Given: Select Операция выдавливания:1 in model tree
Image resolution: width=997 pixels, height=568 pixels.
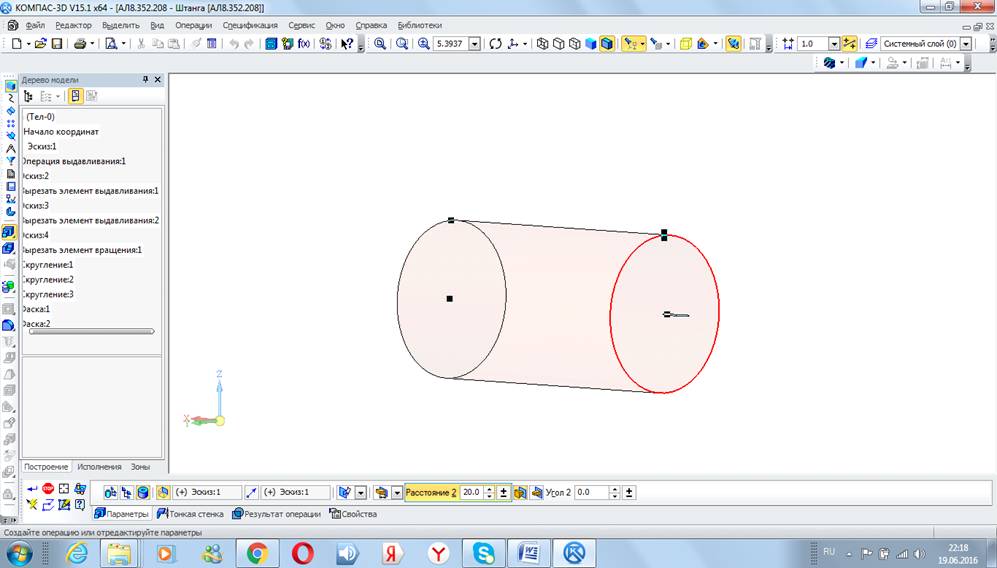Looking at the screenshot, I should coord(75,161).
